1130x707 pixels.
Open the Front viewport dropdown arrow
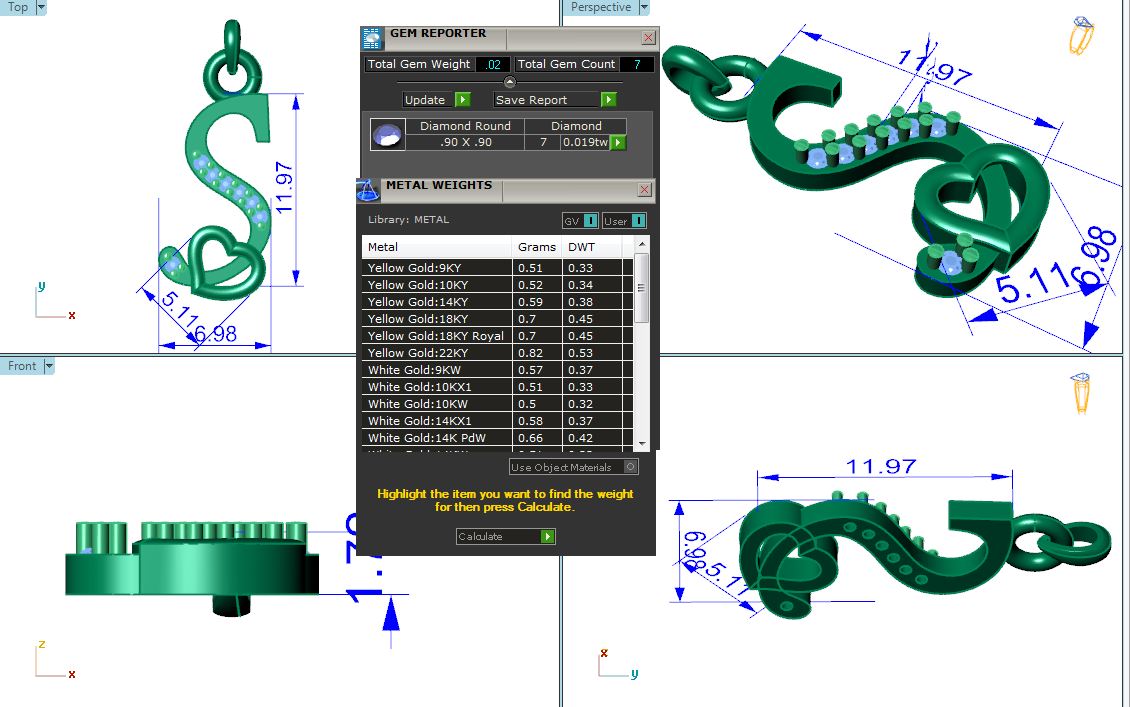coord(48,366)
